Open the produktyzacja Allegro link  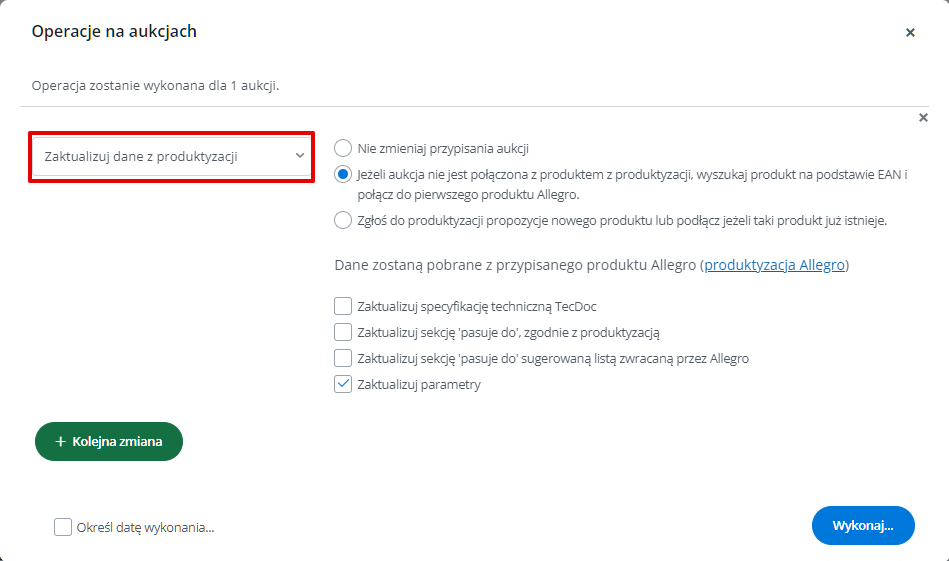774,265
